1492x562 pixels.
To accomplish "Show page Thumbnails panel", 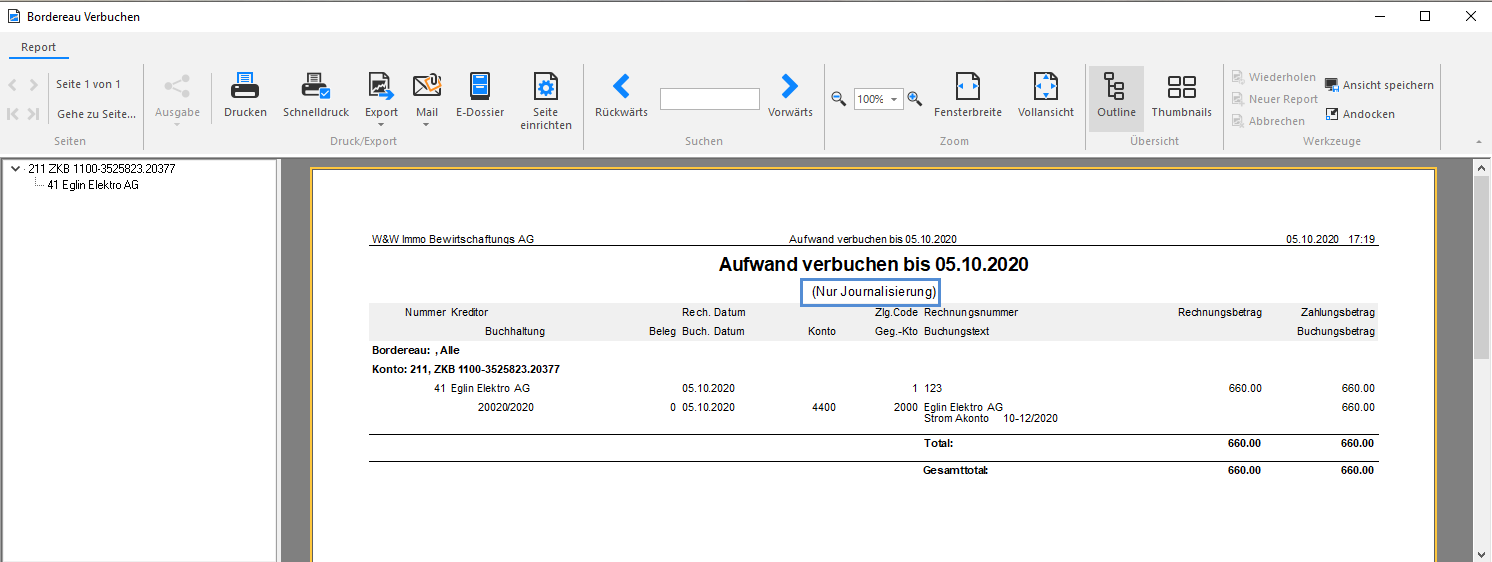I will point(1181,97).
